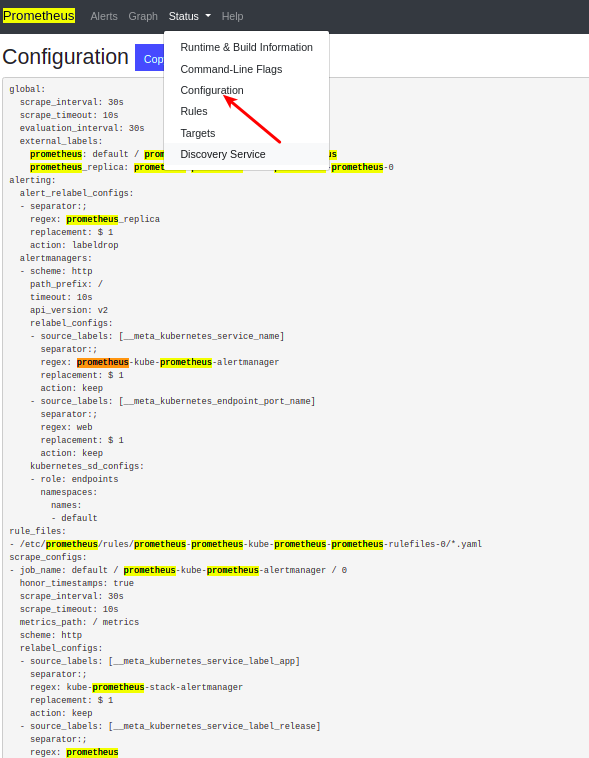The image size is (589, 758).
Task: Click the rulefiles-0/*.yaml path line
Action: coord(246,544)
